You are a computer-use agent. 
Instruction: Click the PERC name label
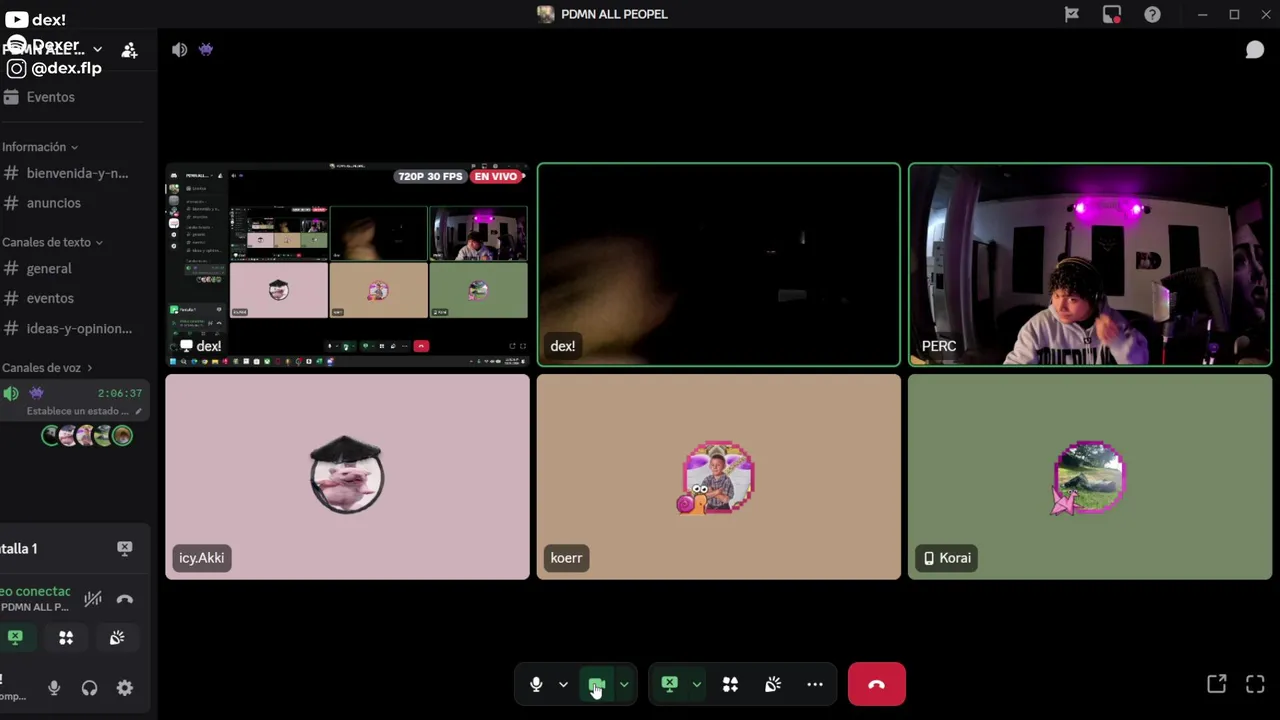point(939,346)
